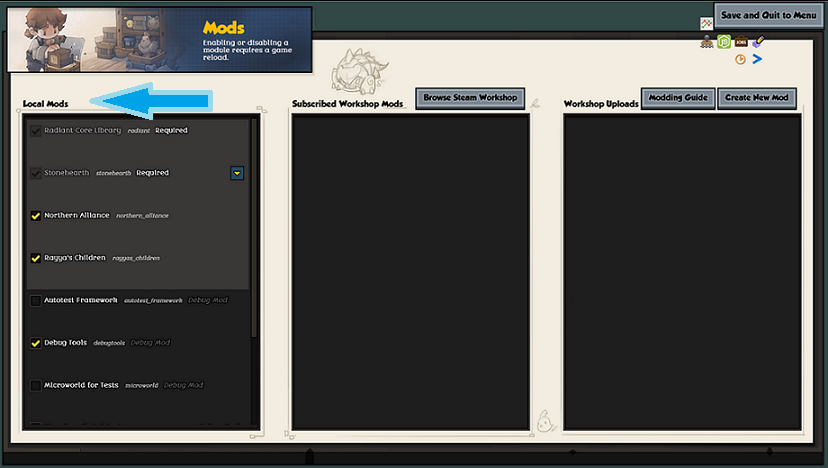Click the blue console prompt arrow icon

pos(757,59)
